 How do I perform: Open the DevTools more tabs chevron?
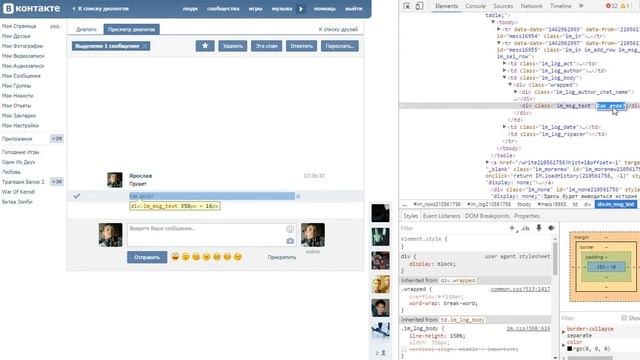click(581, 6)
